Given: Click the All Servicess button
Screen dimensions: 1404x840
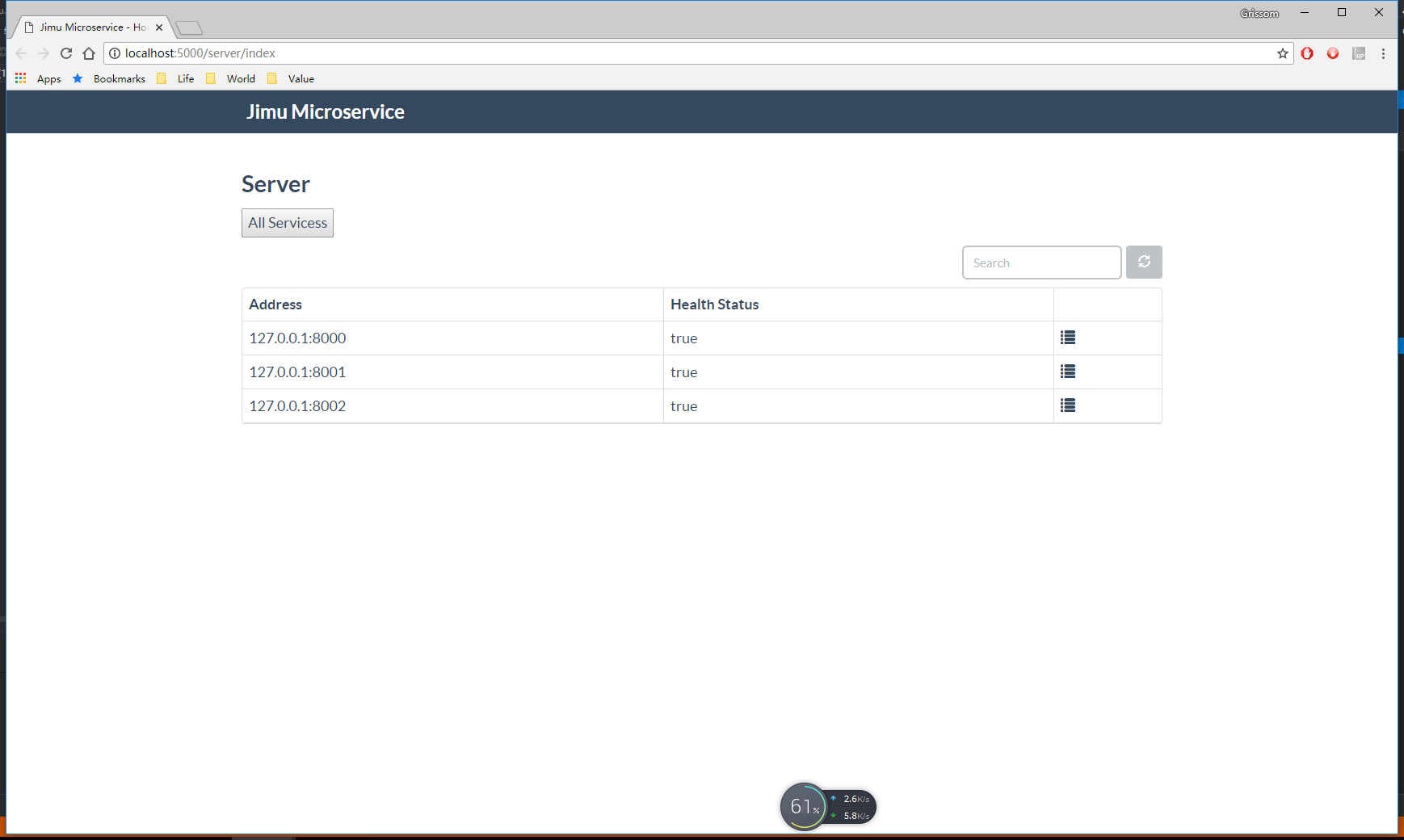Looking at the screenshot, I should [288, 223].
